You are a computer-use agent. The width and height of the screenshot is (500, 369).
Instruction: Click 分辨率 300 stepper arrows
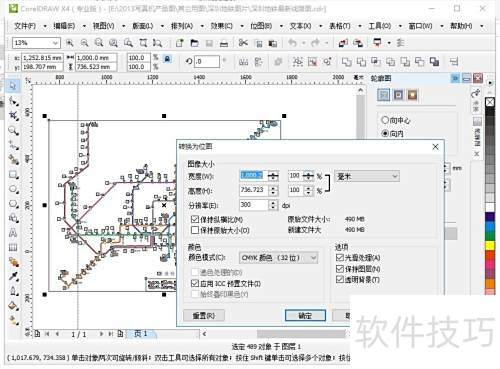[x=273, y=205]
